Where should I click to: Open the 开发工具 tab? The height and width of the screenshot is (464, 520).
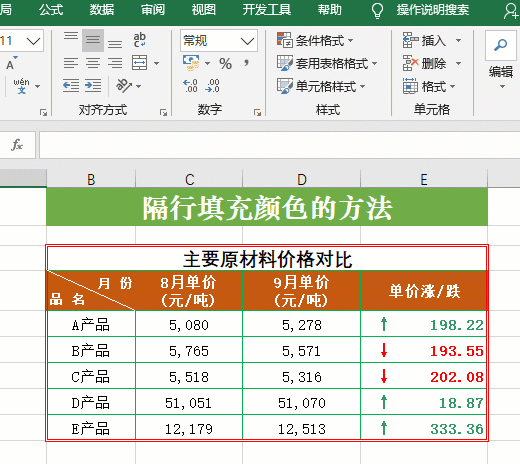[267, 10]
